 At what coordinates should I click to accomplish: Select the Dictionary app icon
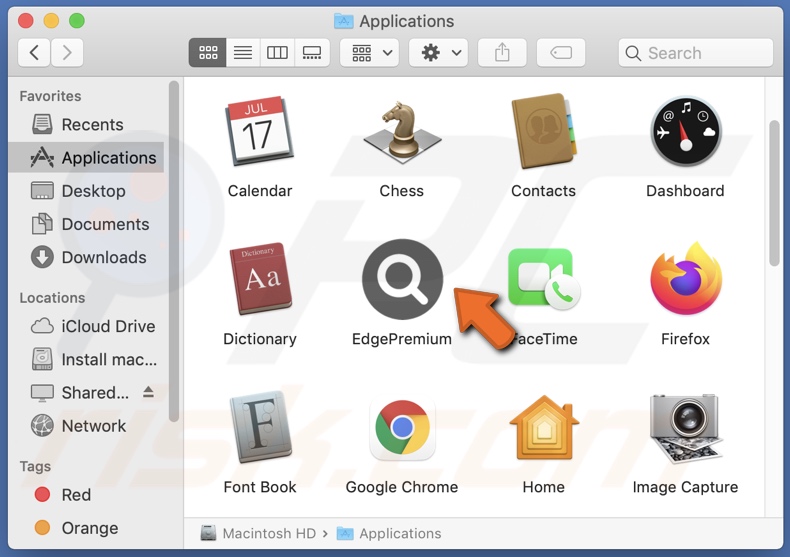[260, 278]
